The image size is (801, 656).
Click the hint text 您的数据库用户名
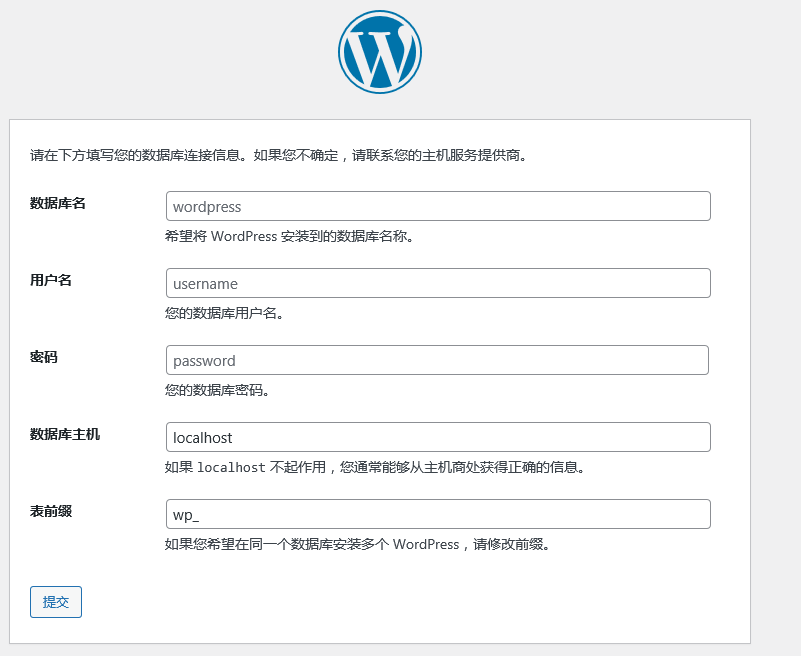(x=224, y=314)
